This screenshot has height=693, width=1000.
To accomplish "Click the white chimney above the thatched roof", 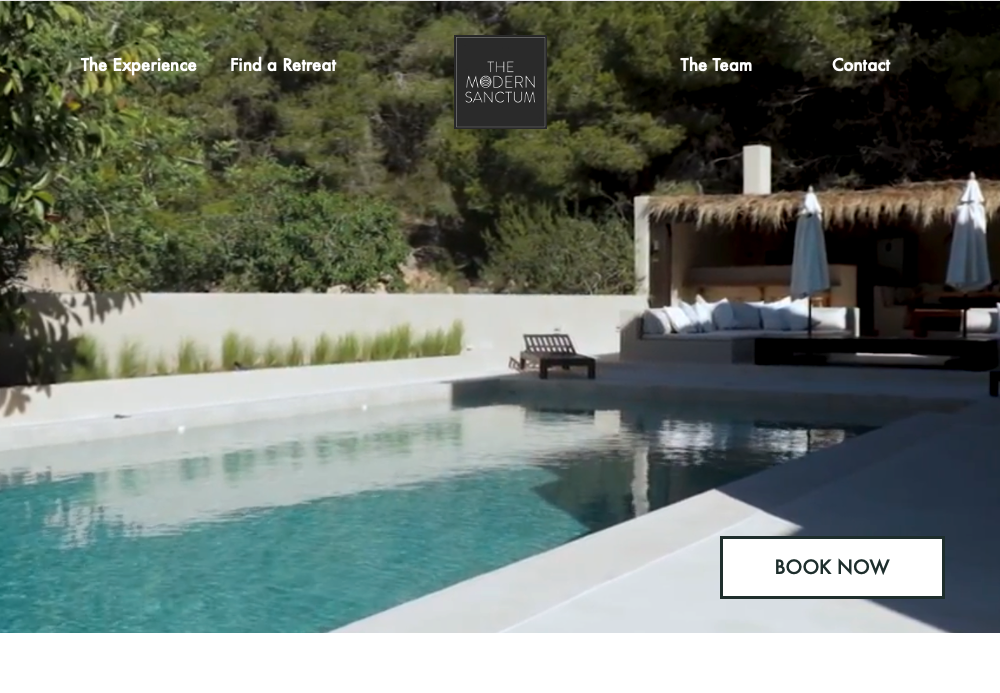I will 756,170.
